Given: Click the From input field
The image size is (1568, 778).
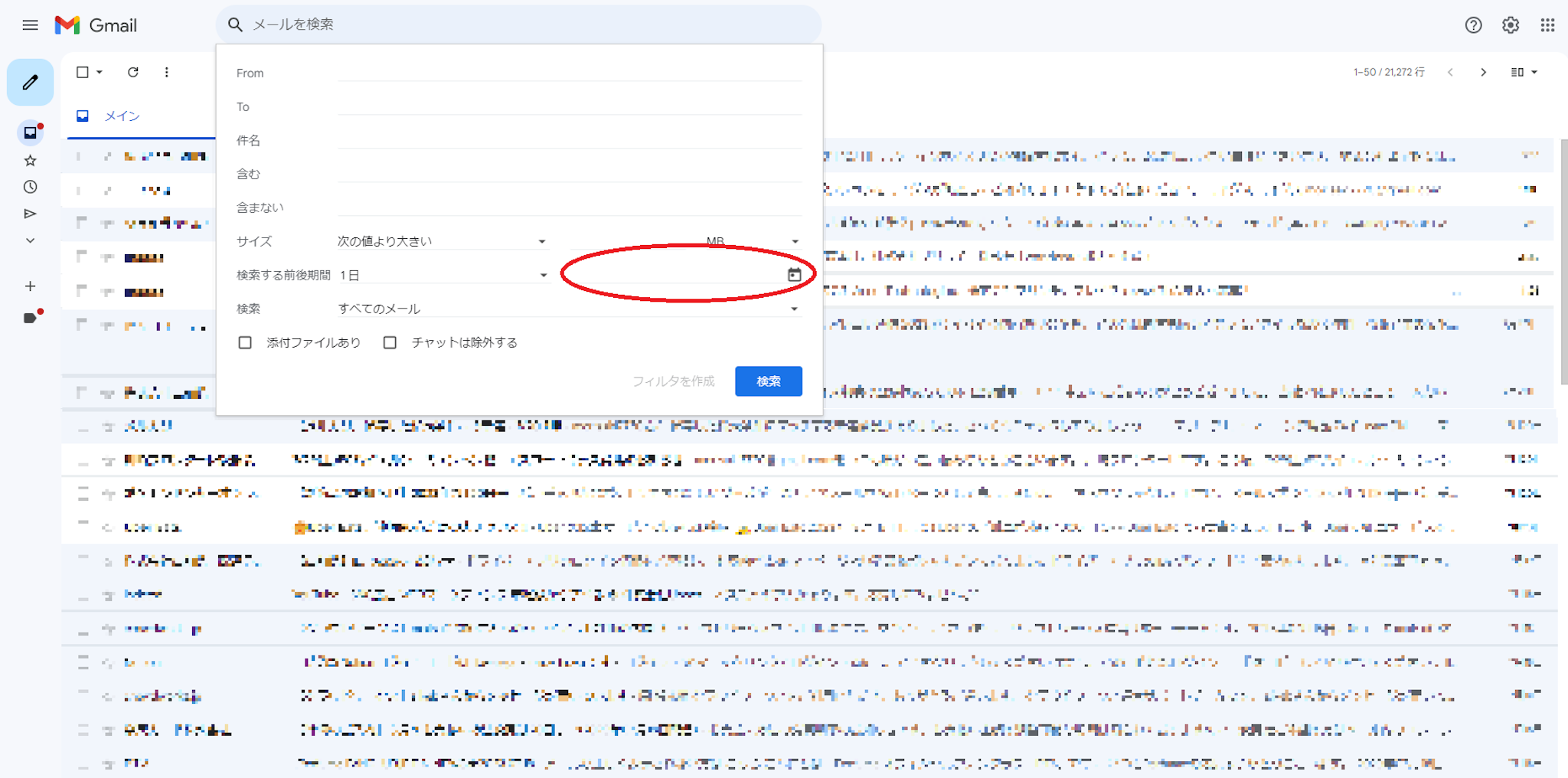Looking at the screenshot, I should [x=570, y=73].
